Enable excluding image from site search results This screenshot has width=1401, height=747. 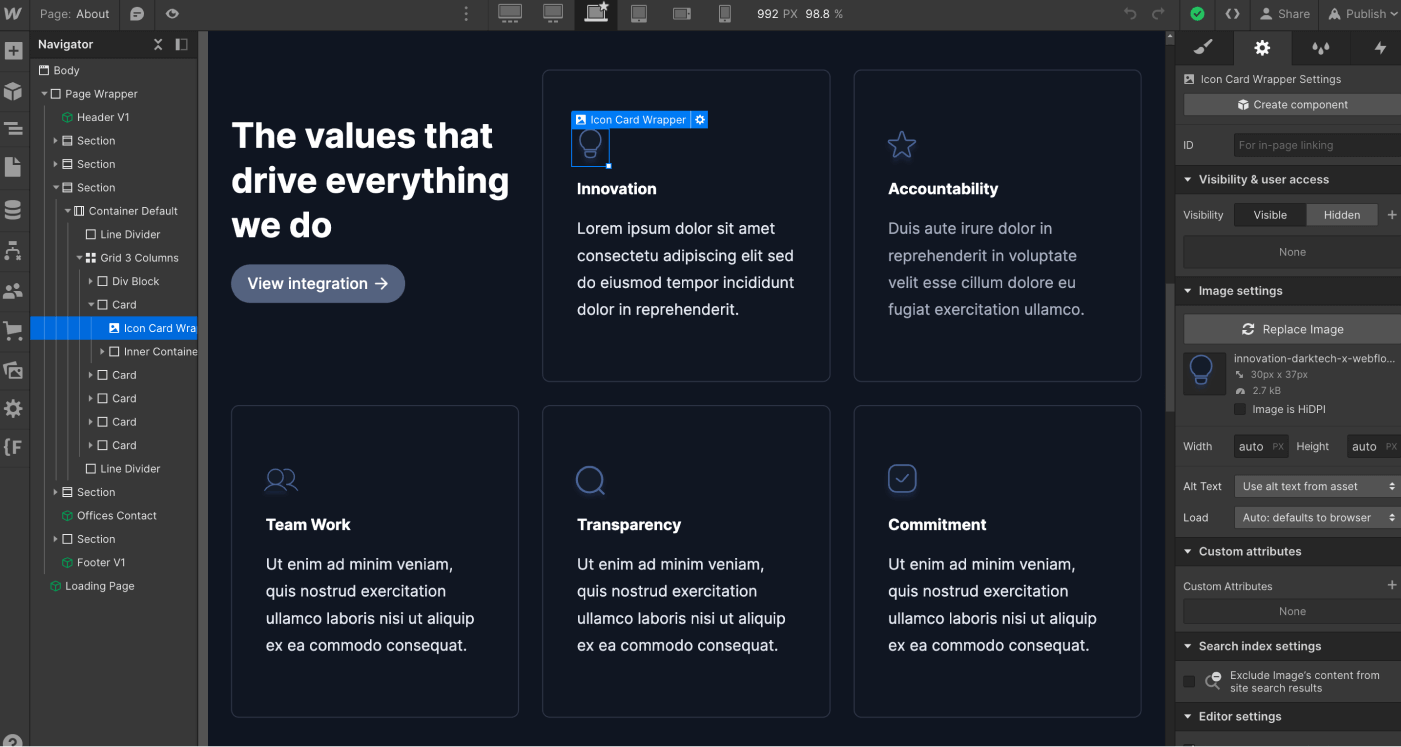click(1189, 680)
